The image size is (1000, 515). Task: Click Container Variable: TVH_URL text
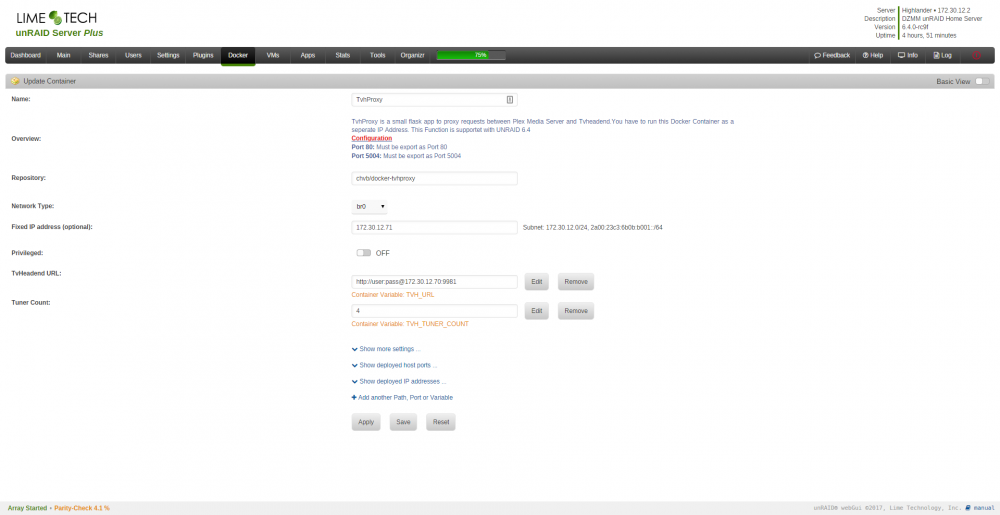click(393, 295)
